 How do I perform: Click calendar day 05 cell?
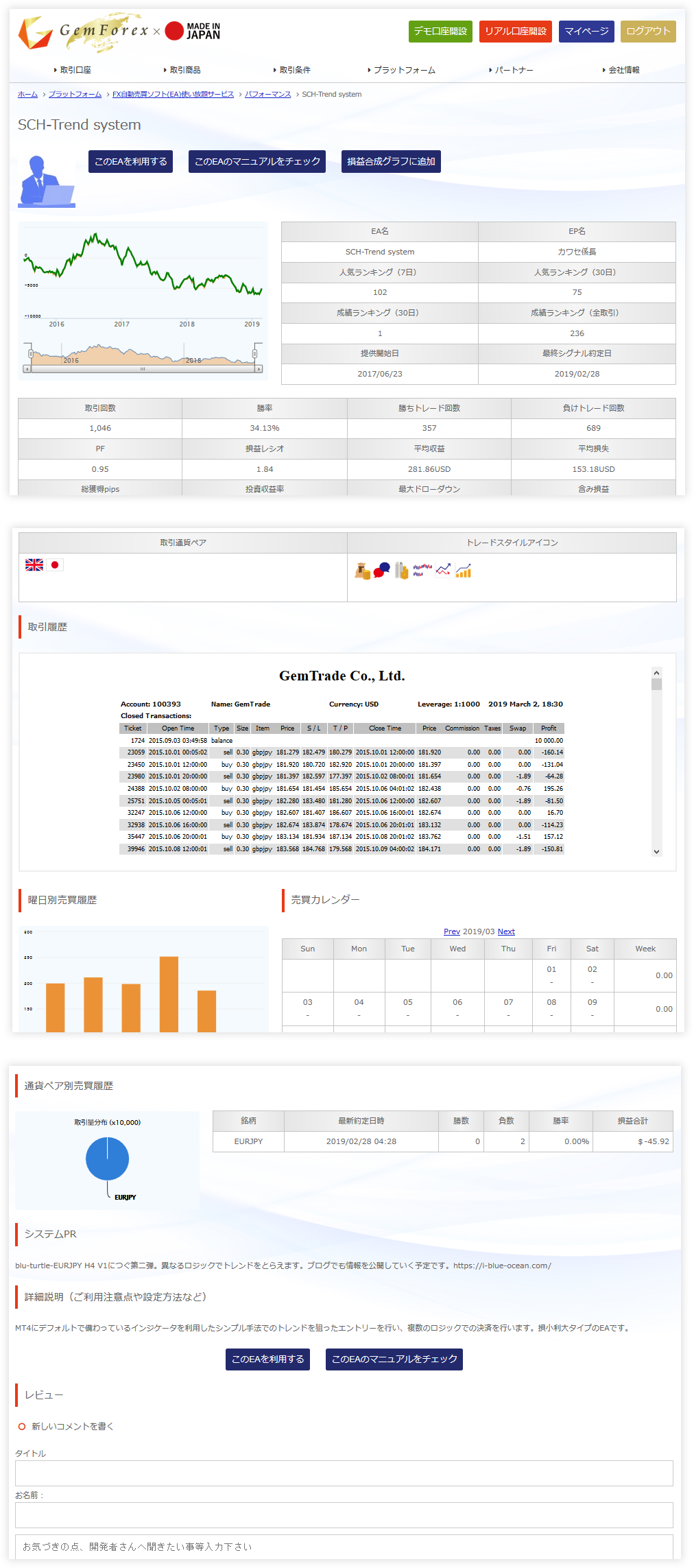tap(408, 1008)
